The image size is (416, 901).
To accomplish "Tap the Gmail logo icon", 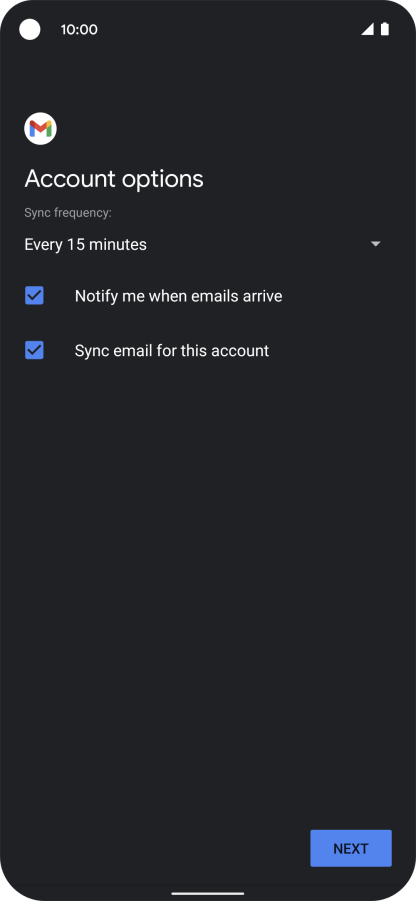I will tap(40, 129).
